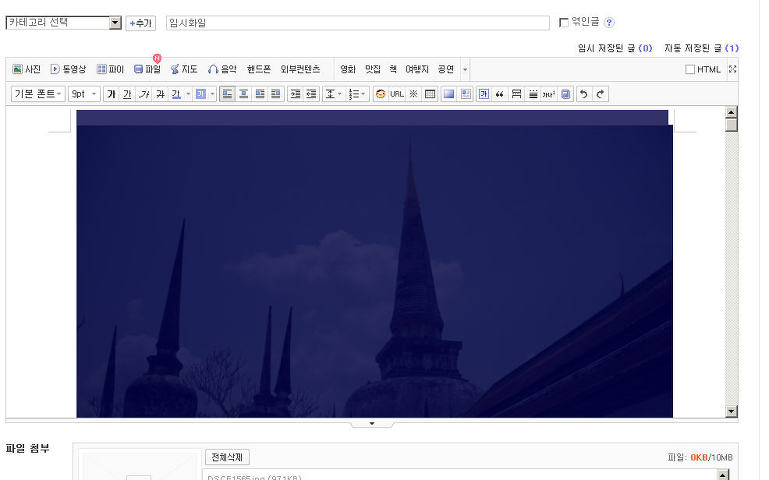Expand more content types after 공연
The width and height of the screenshot is (769, 480).
(465, 70)
